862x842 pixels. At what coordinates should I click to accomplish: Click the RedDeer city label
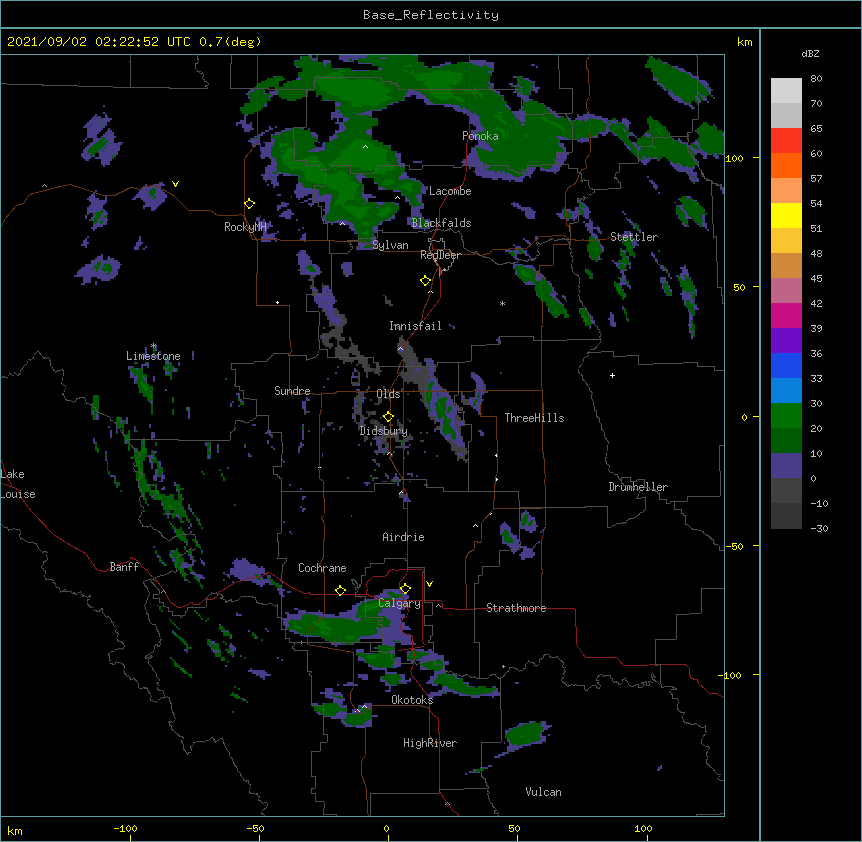pyautogui.click(x=440, y=255)
